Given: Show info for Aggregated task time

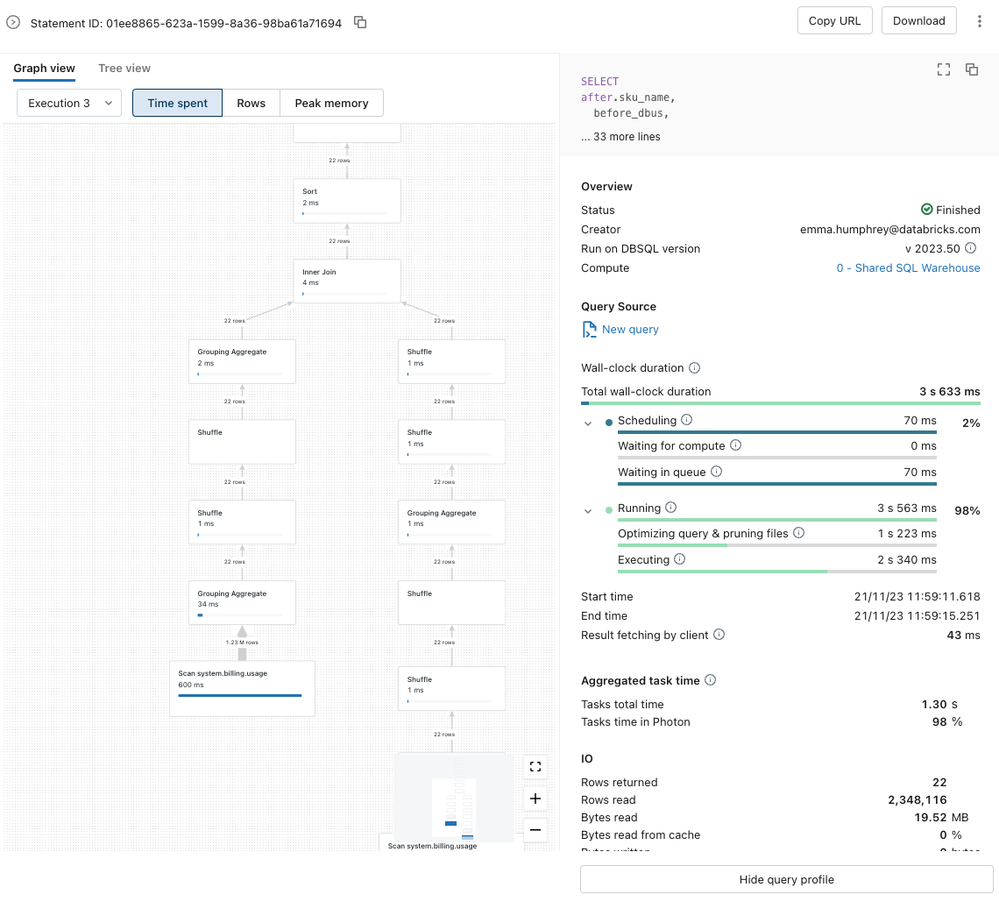Looking at the screenshot, I should point(710,680).
